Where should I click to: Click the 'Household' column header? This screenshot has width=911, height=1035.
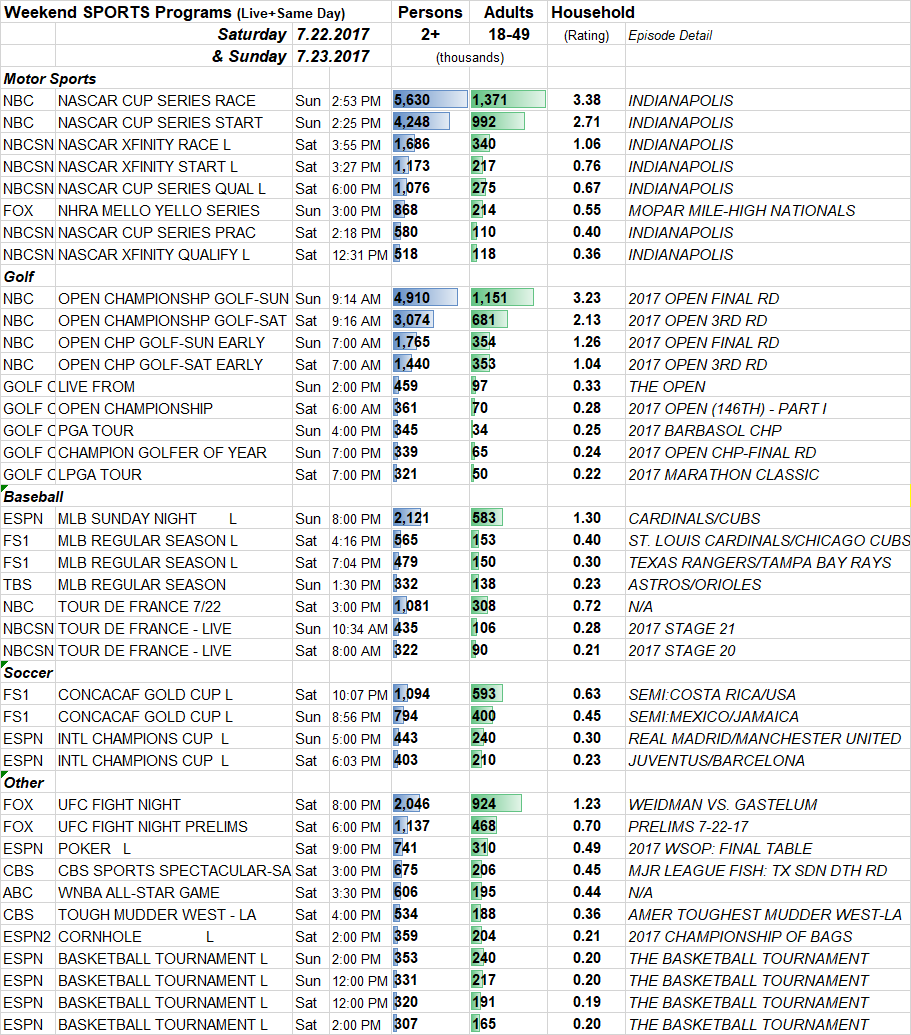tap(593, 13)
